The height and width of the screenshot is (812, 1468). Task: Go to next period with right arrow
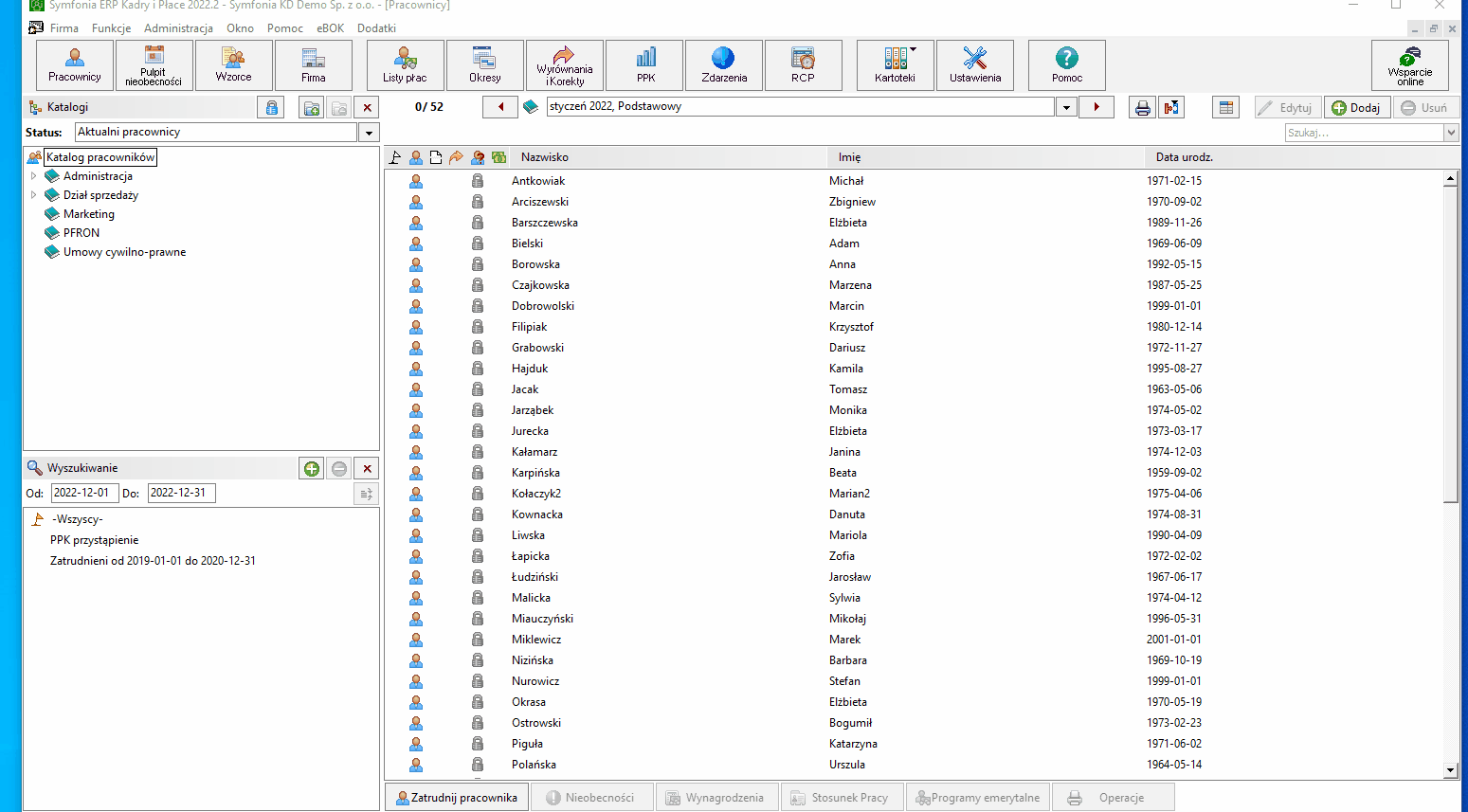click(x=1096, y=107)
